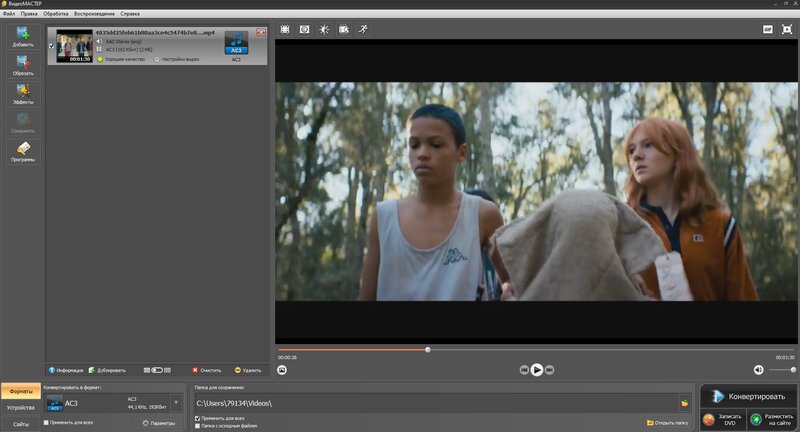Check Применить для всех under the format selector
This screenshot has height=432, width=800.
46,422
